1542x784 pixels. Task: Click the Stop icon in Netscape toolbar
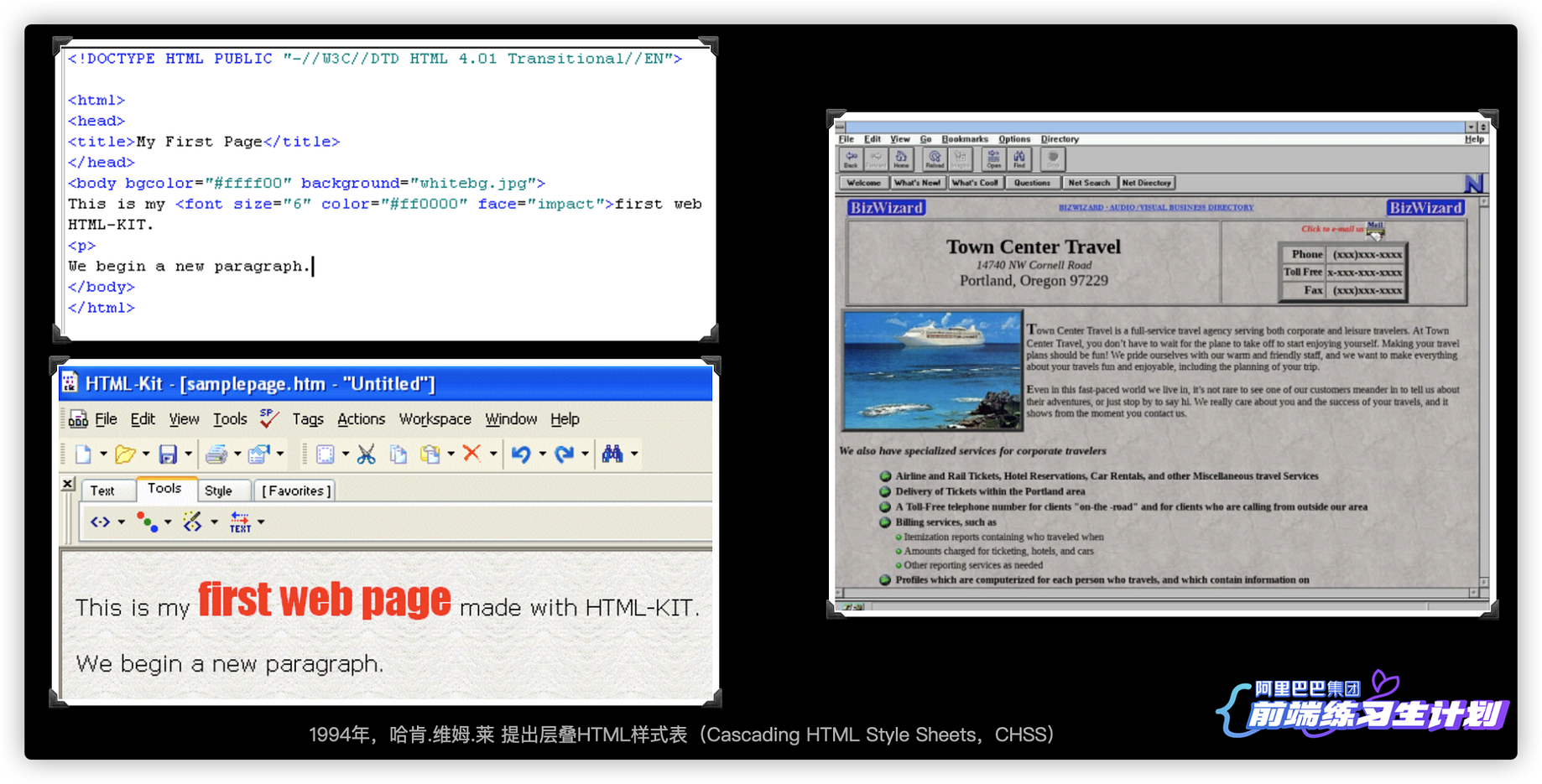(x=1052, y=159)
